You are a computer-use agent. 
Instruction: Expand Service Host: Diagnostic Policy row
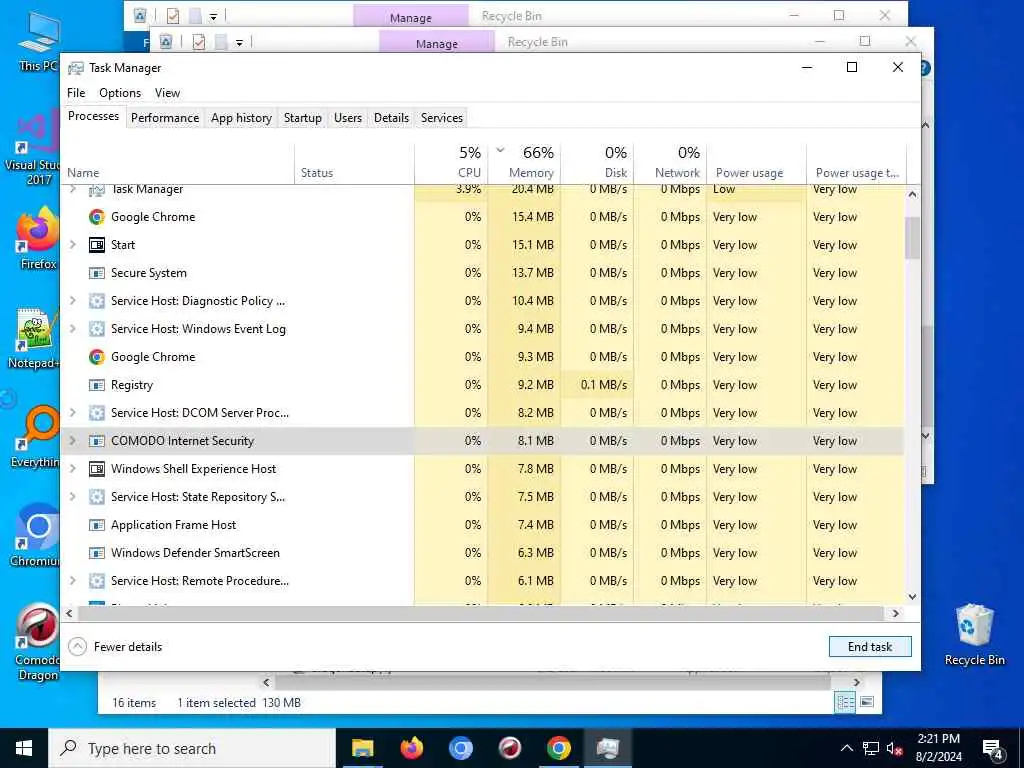pyautogui.click(x=72, y=301)
